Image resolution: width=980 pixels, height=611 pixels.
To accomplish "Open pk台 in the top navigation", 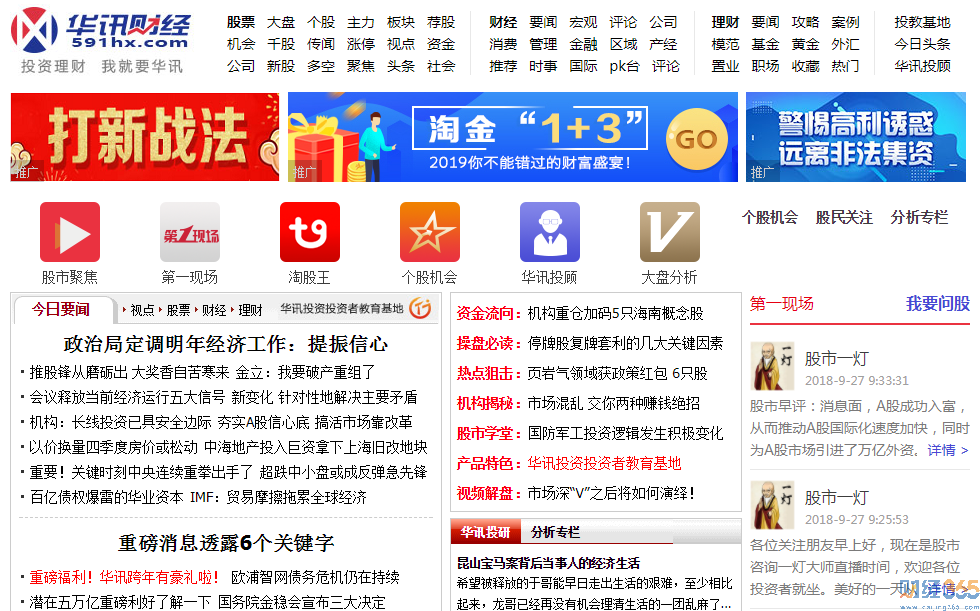I will pyautogui.click(x=624, y=66).
